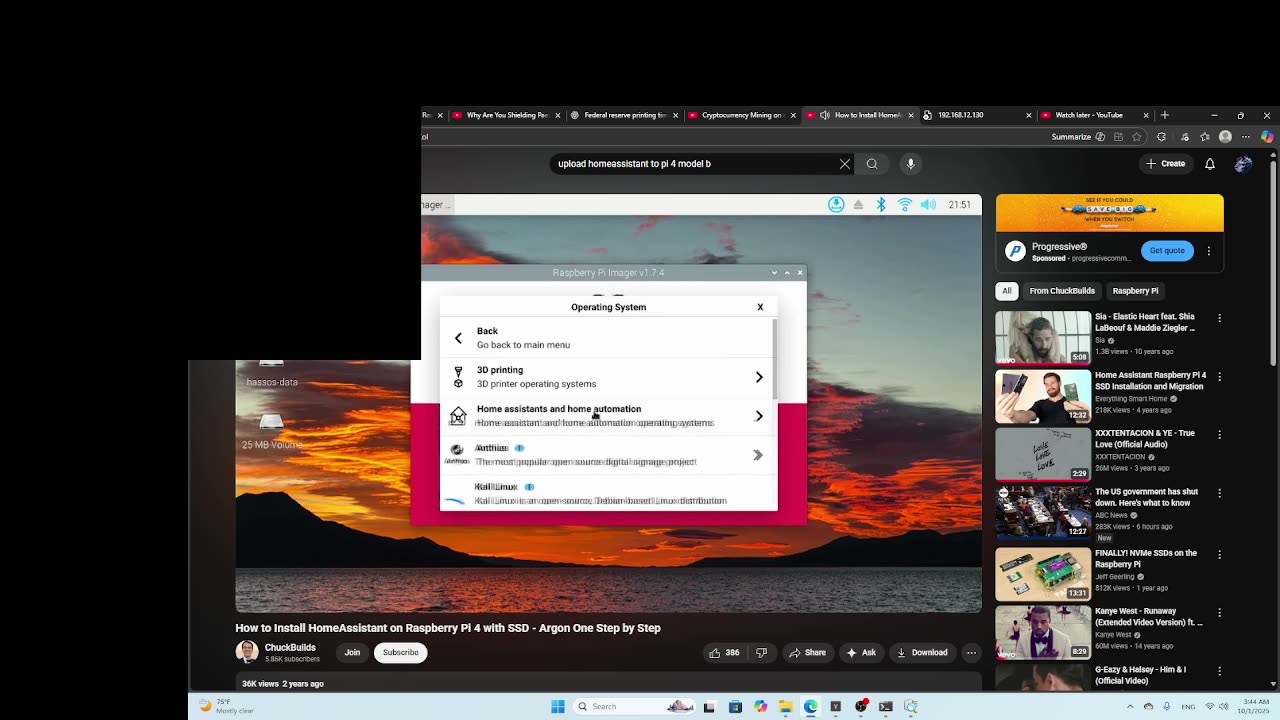Screen dimensions: 1280x720
Task: Open options for Sia Elastic Heart video
Action: tap(1219, 318)
